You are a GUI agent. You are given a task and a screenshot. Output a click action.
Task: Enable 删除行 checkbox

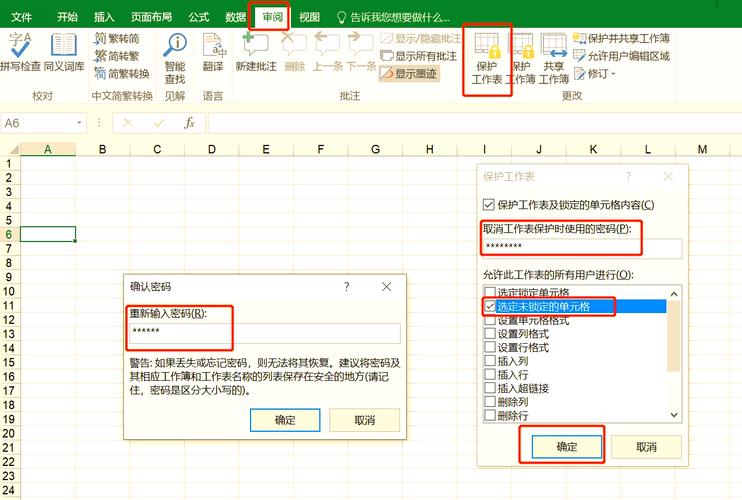pos(490,416)
